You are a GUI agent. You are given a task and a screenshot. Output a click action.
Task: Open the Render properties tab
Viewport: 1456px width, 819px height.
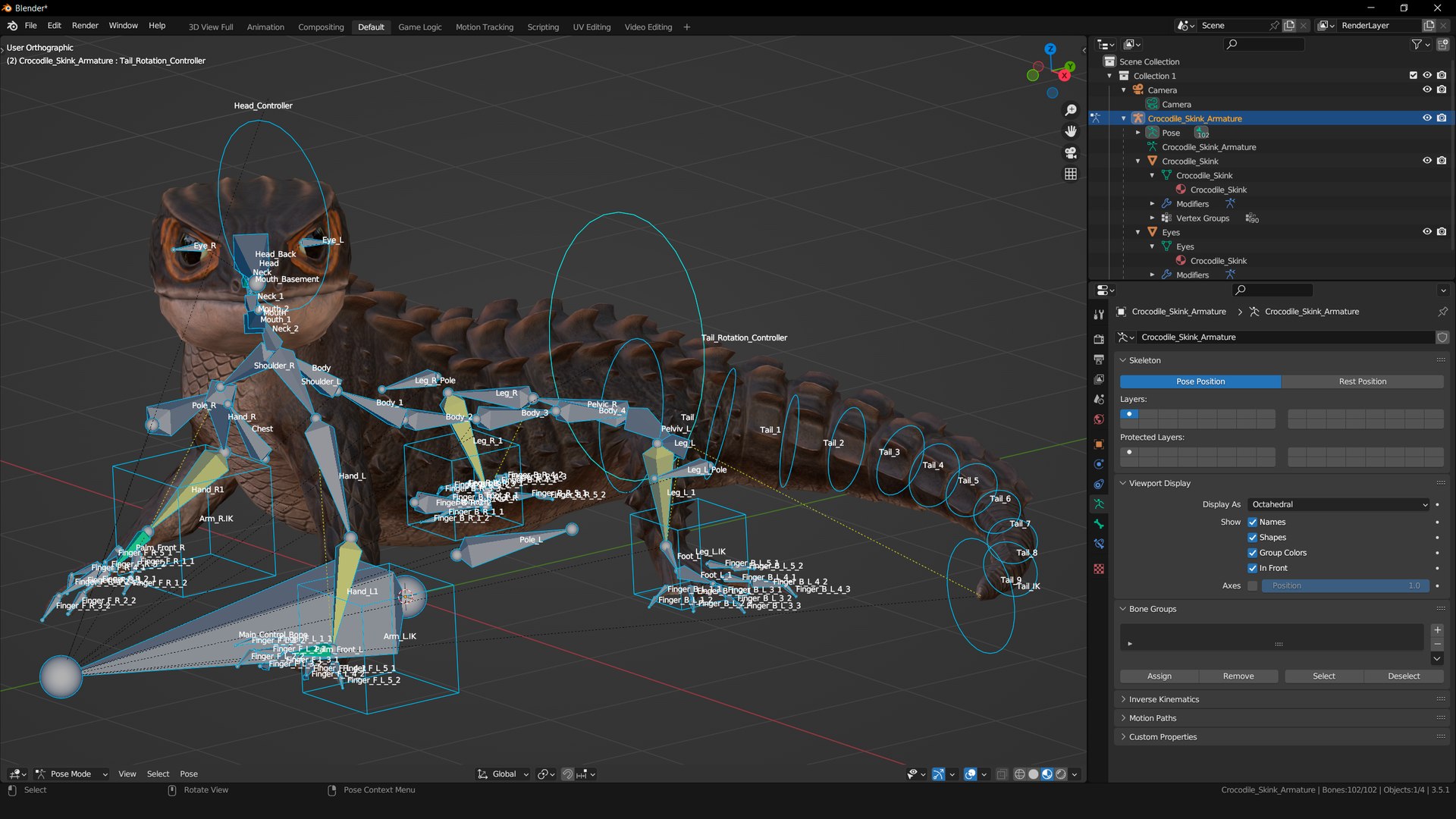pos(1098,339)
